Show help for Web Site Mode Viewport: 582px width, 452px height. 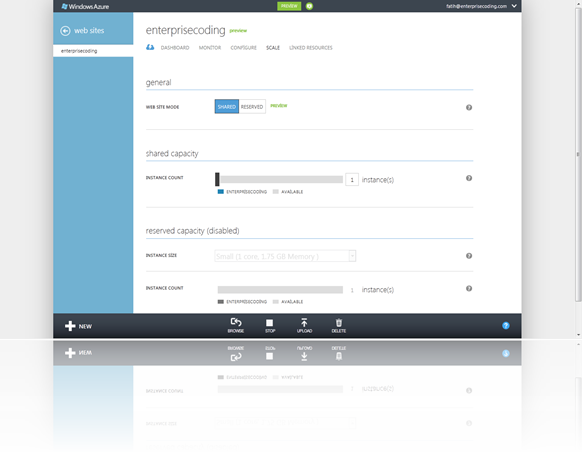pyautogui.click(x=469, y=107)
